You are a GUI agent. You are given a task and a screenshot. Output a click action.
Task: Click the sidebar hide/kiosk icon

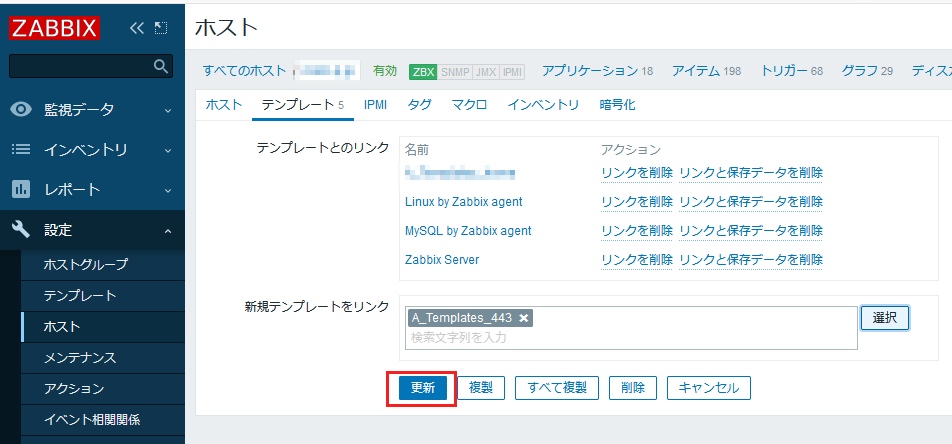pos(161,28)
